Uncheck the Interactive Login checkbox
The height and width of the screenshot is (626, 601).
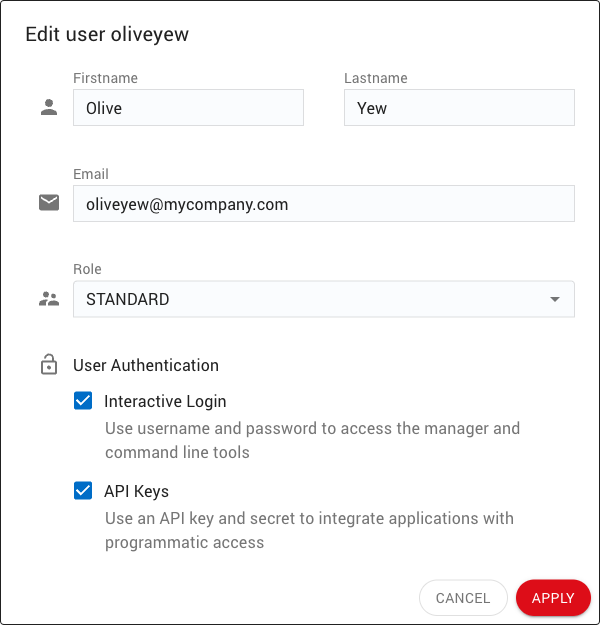(83, 401)
